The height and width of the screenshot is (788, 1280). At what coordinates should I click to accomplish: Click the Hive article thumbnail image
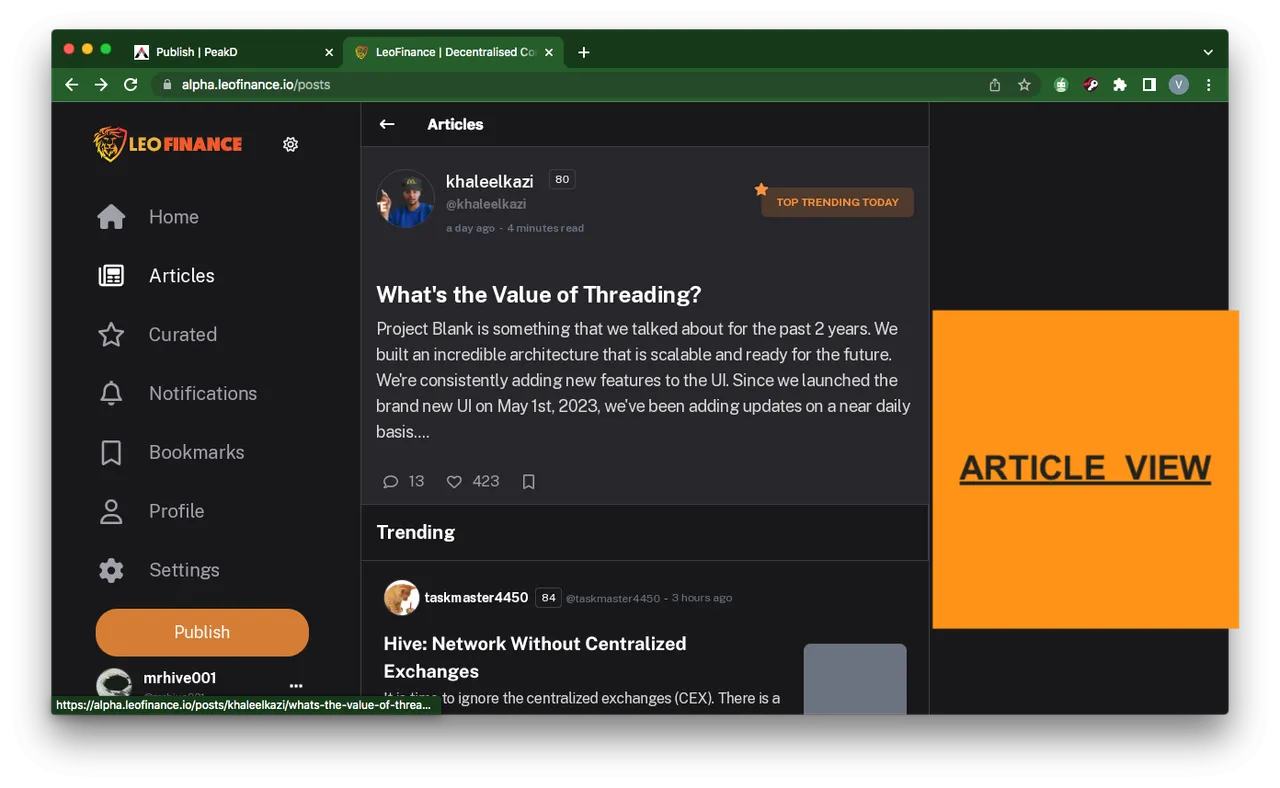855,679
